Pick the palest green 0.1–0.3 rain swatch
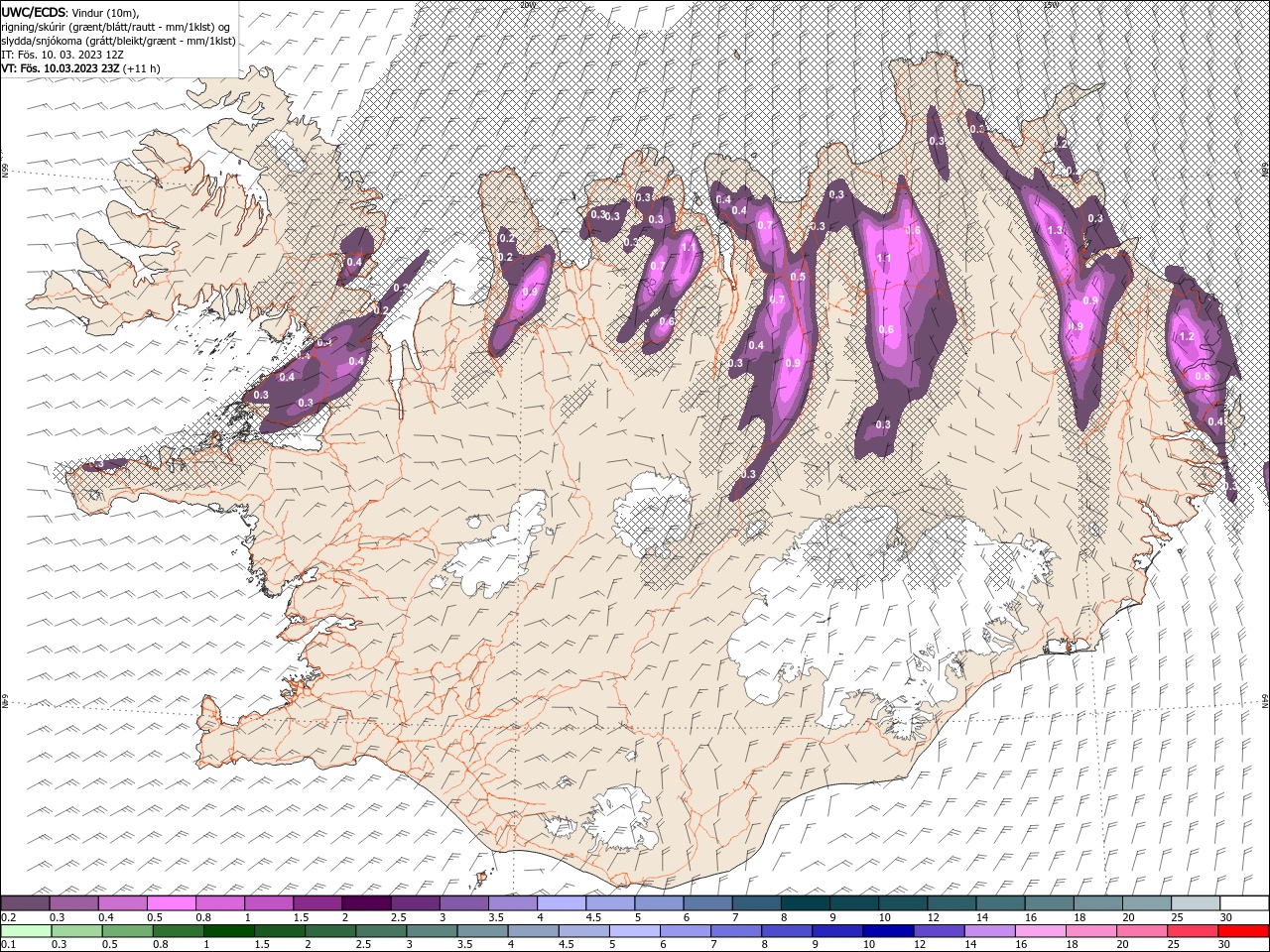 coord(25,931)
